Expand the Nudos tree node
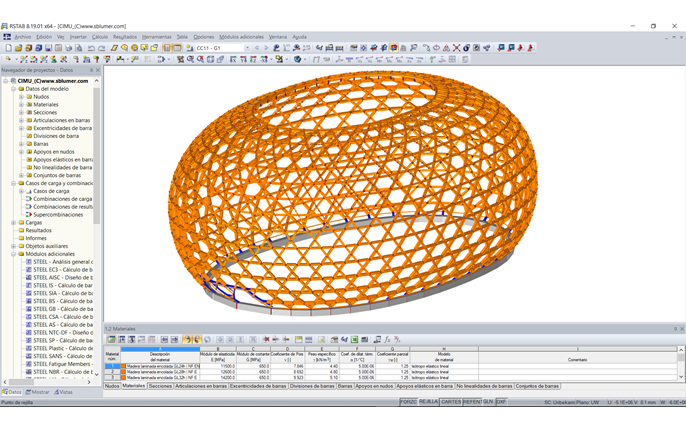The width and height of the screenshot is (686, 429). (x=21, y=97)
